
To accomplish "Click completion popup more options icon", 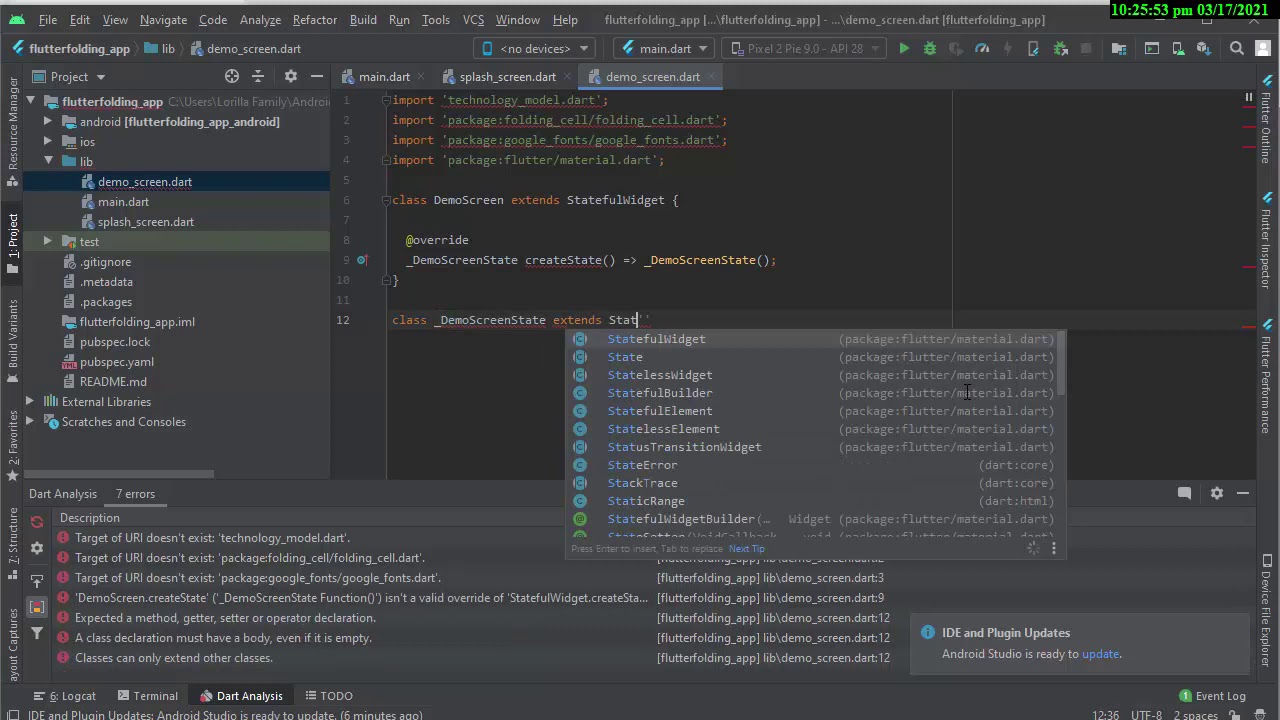I will [x=1053, y=548].
